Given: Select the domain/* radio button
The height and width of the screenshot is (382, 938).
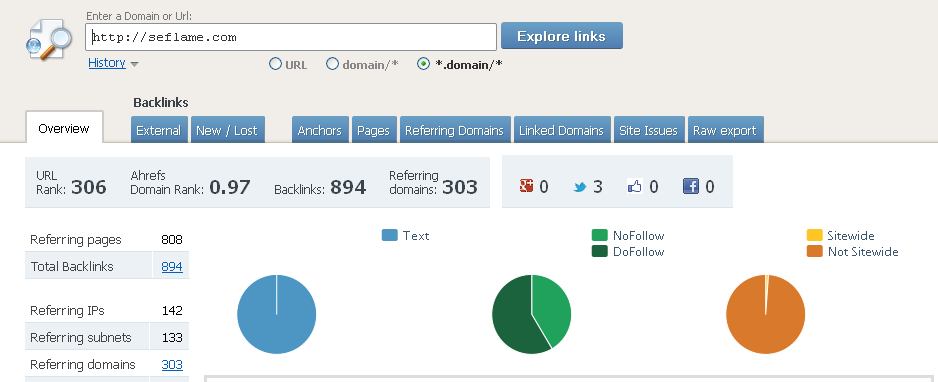Looking at the screenshot, I should (332, 64).
